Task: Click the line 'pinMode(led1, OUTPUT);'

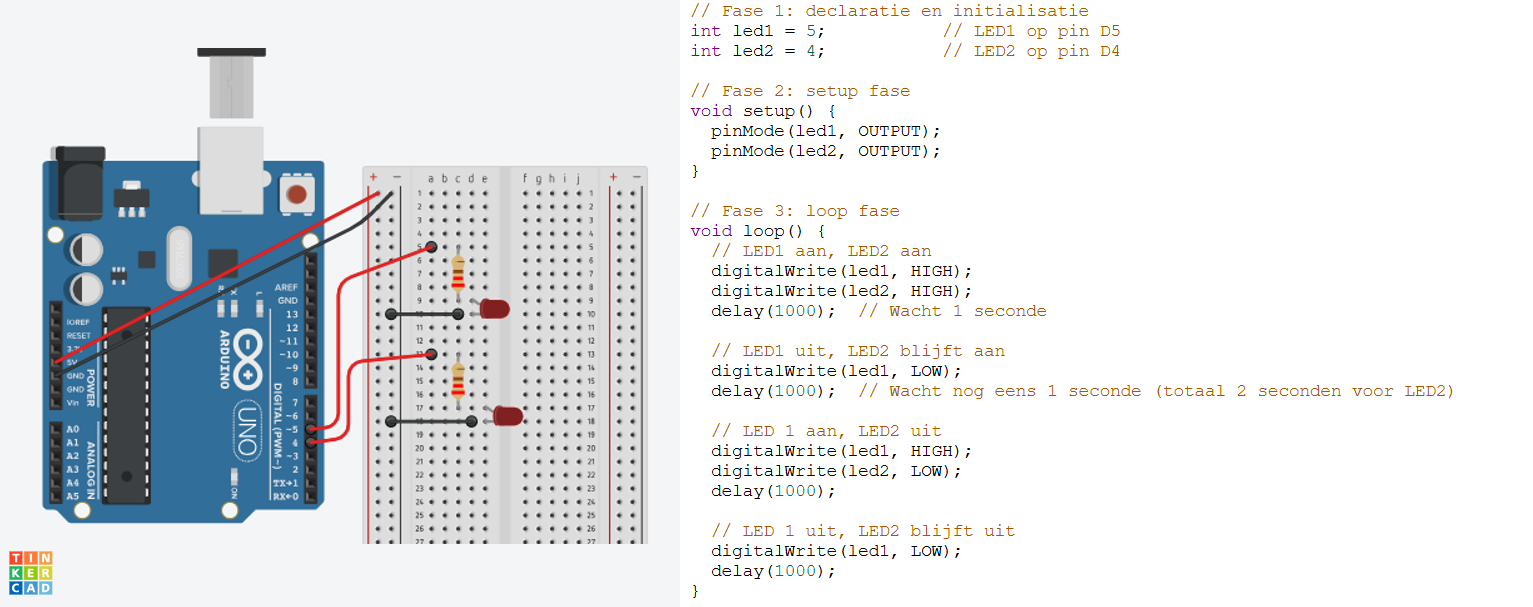Action: tap(827, 131)
